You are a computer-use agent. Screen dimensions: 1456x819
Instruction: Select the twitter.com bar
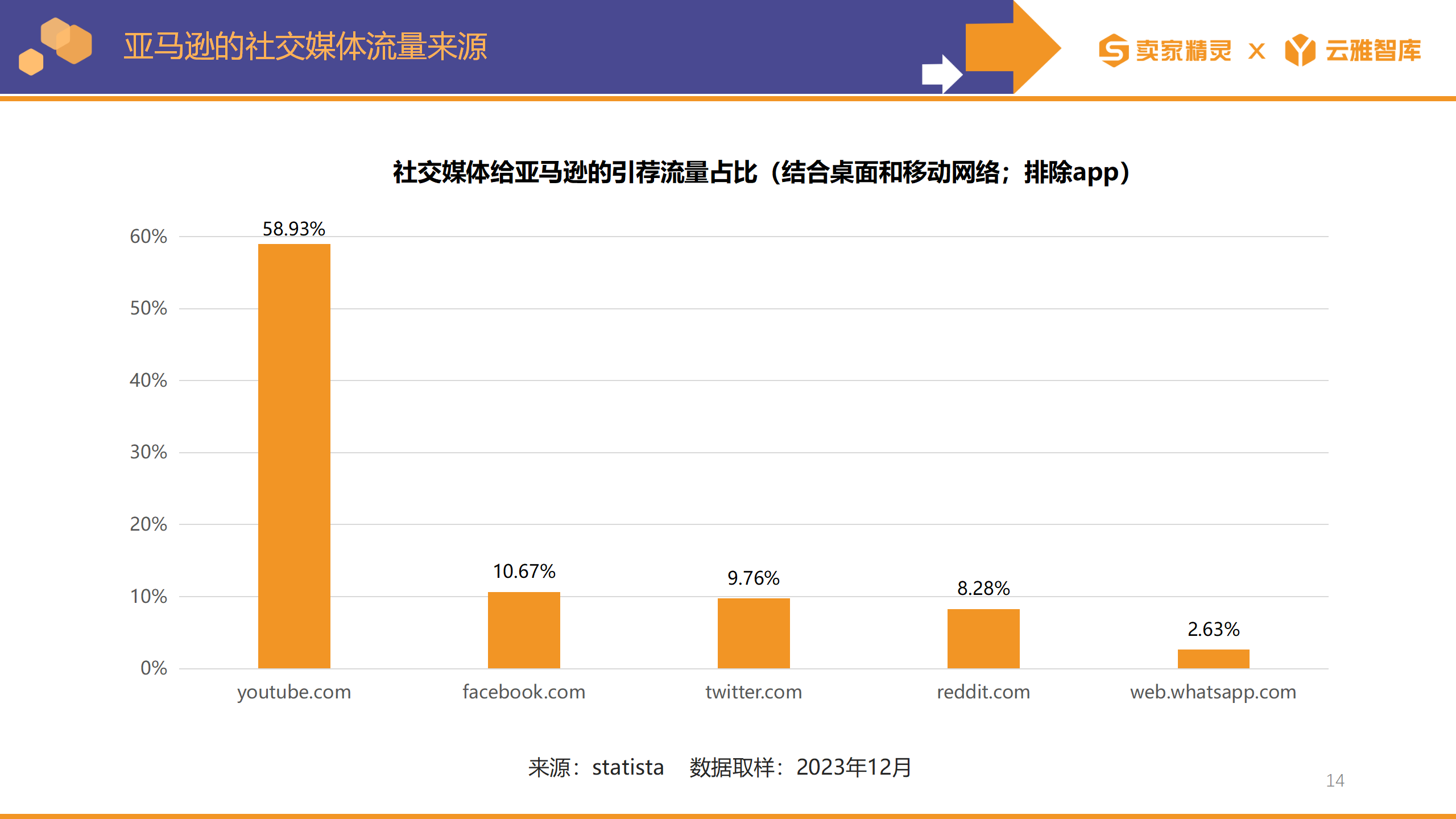(754, 633)
